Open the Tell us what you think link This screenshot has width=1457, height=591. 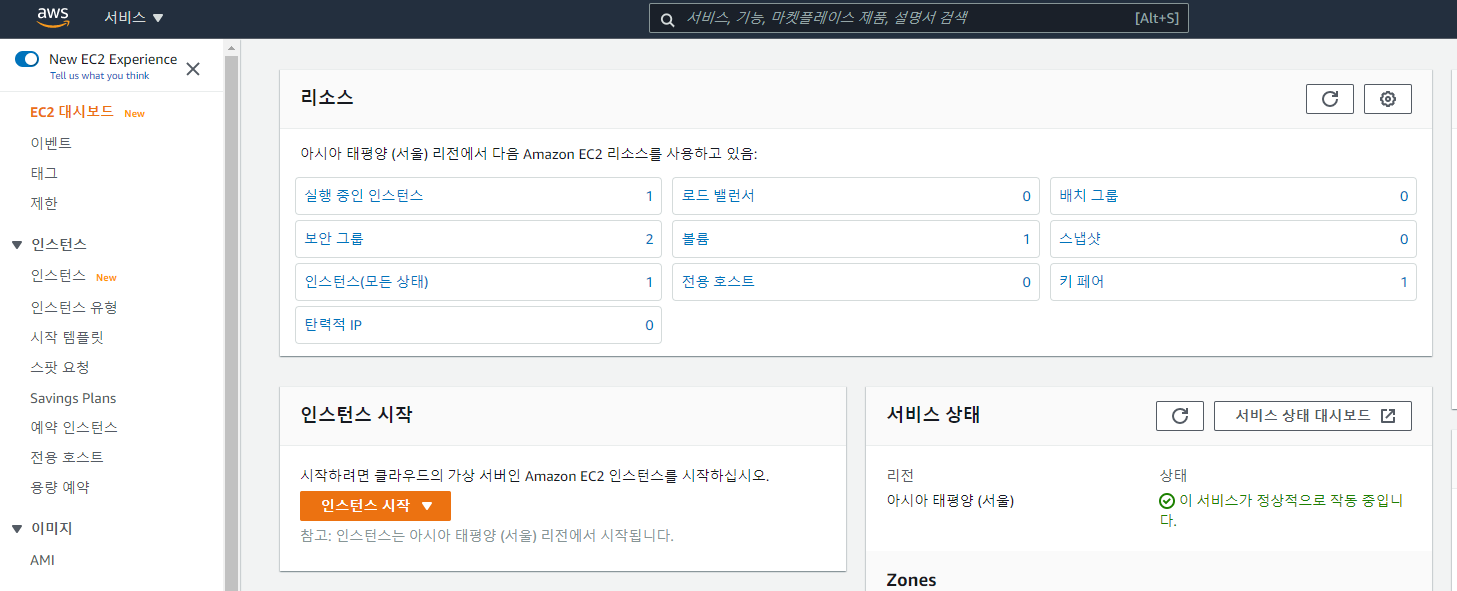pyautogui.click(x=99, y=76)
